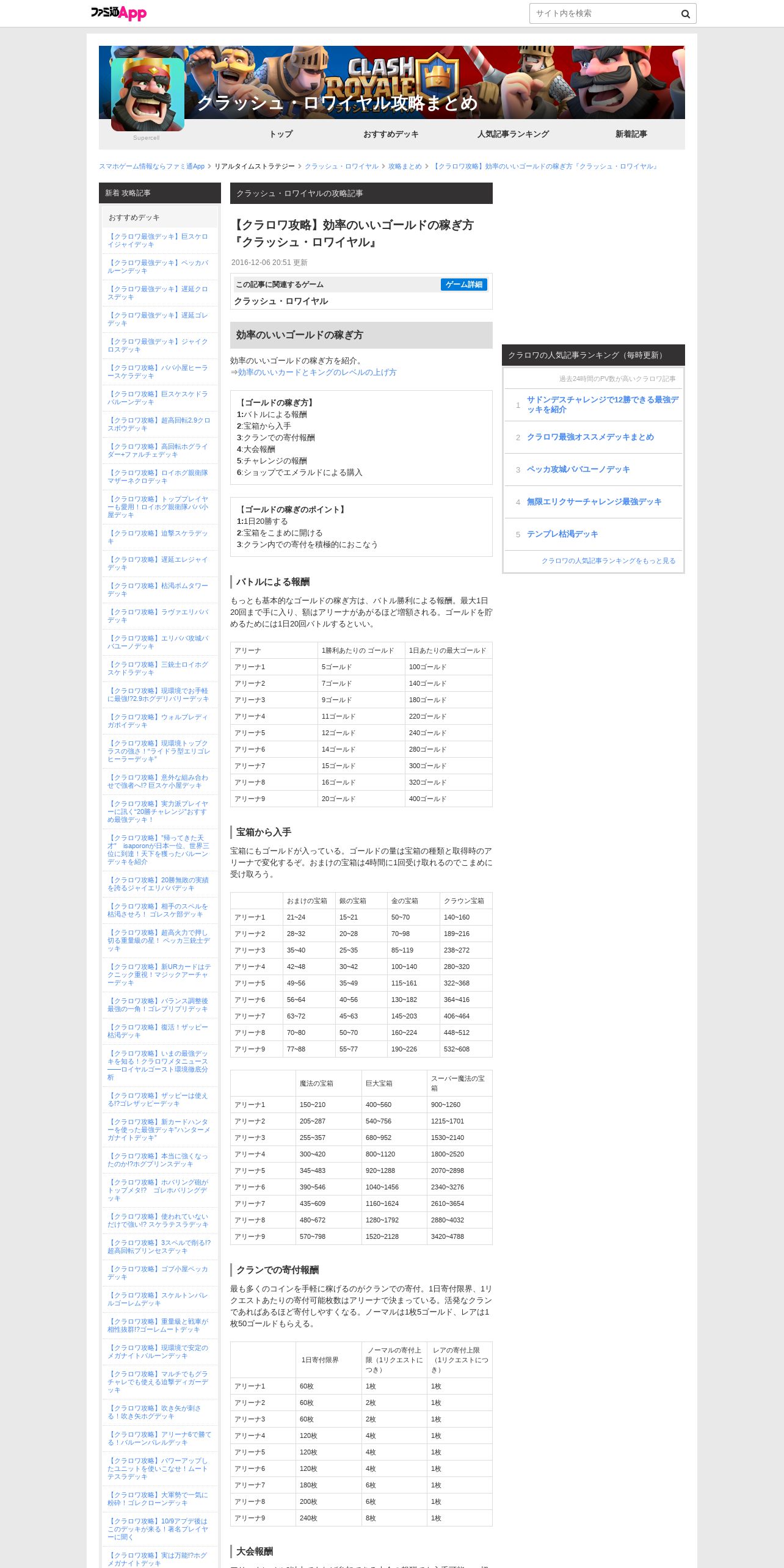This screenshot has width=784, height=1568.
Task: Open ranking 3 ペッカ攻城ババユーノデッキ
Action: point(578,470)
